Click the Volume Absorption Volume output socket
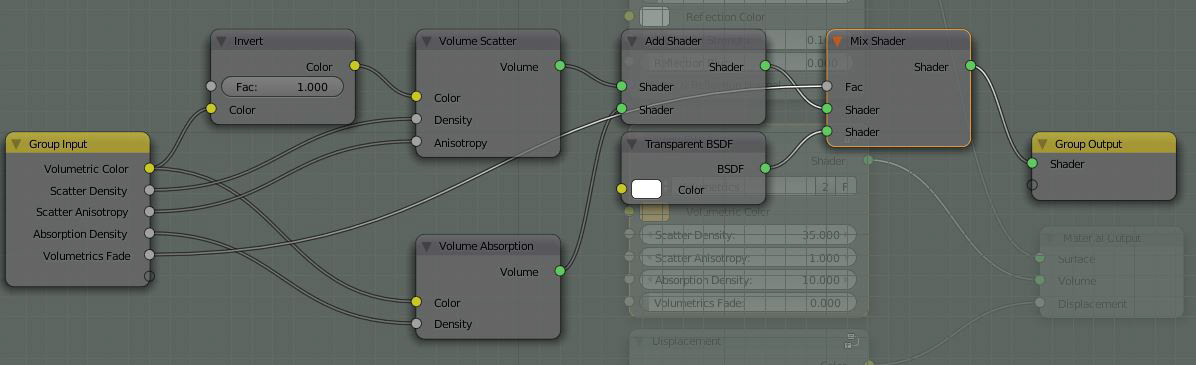 point(561,271)
